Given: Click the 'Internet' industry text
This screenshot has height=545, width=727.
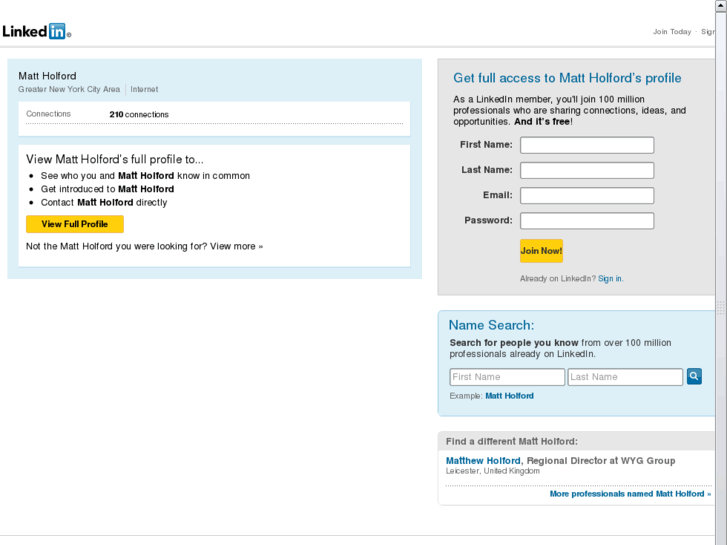Looking at the screenshot, I should [x=144, y=89].
